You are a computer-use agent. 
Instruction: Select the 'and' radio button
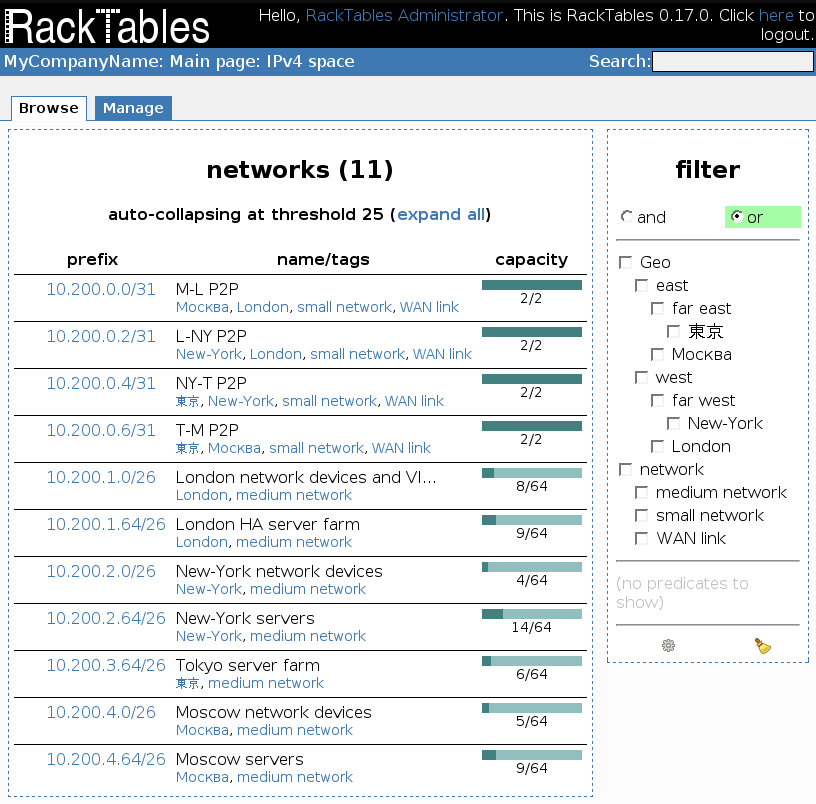[627, 216]
